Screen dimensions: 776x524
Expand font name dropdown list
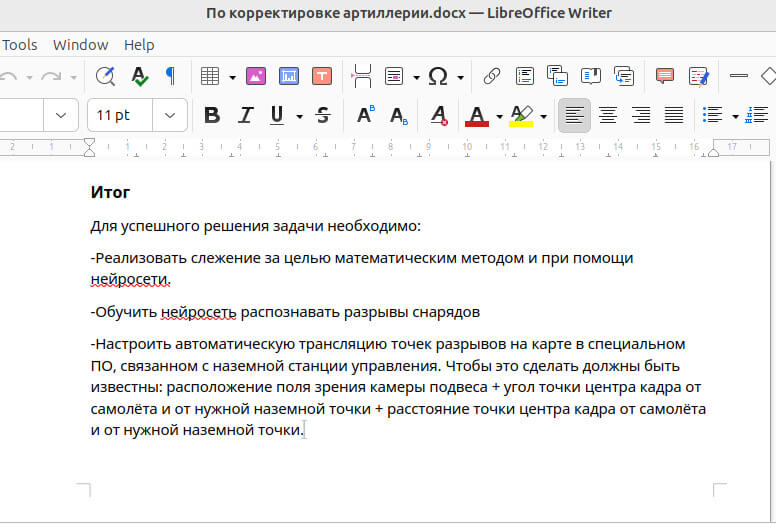point(61,115)
